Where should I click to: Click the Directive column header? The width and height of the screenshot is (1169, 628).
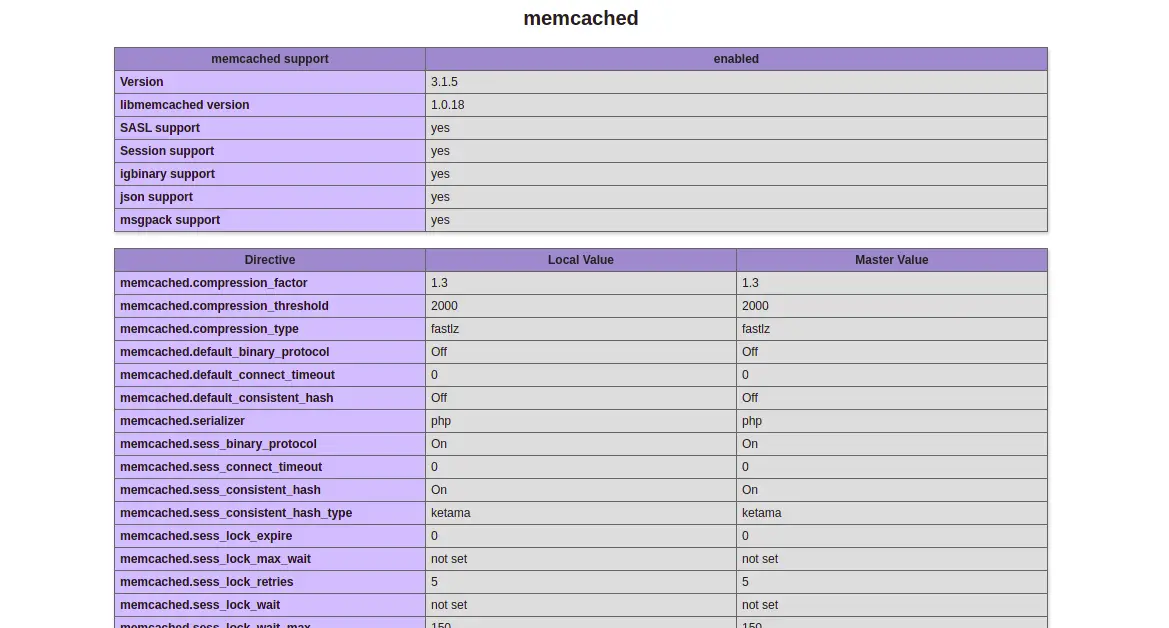click(x=270, y=260)
